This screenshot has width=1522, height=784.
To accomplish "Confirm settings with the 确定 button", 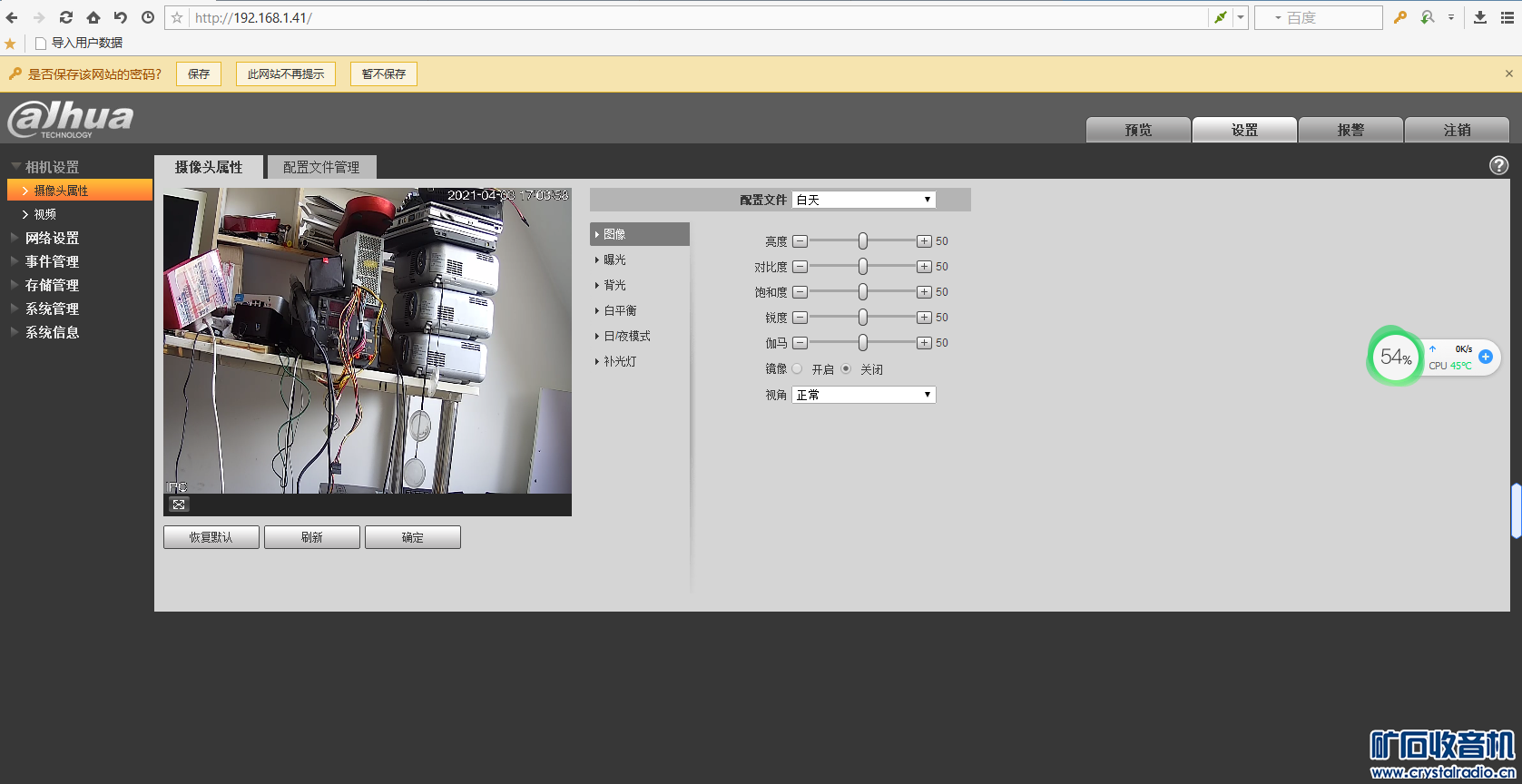I will (413, 537).
